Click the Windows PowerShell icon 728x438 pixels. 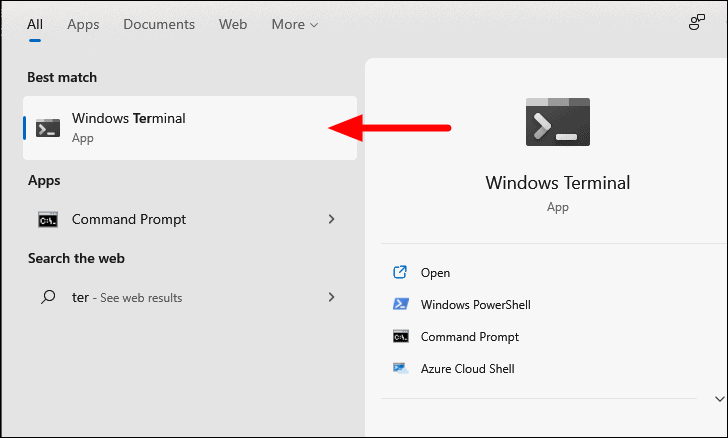tap(400, 304)
